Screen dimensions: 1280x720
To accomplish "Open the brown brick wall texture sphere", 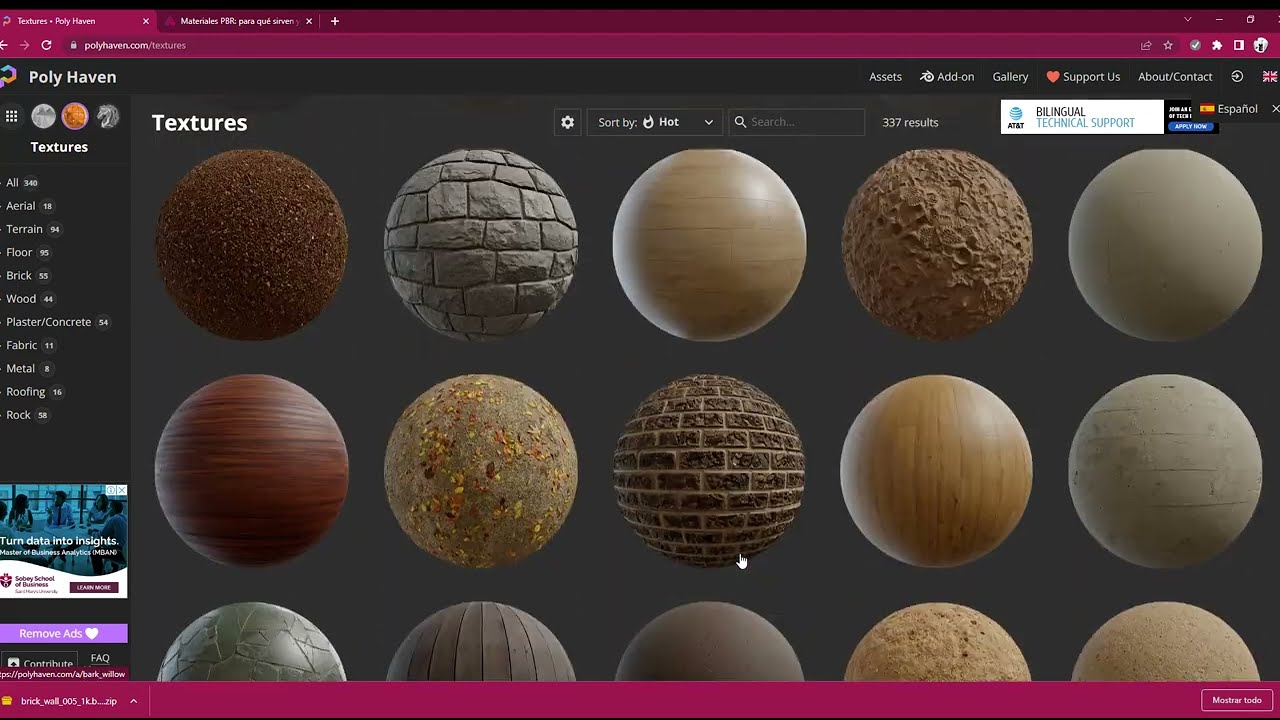I will pos(709,471).
